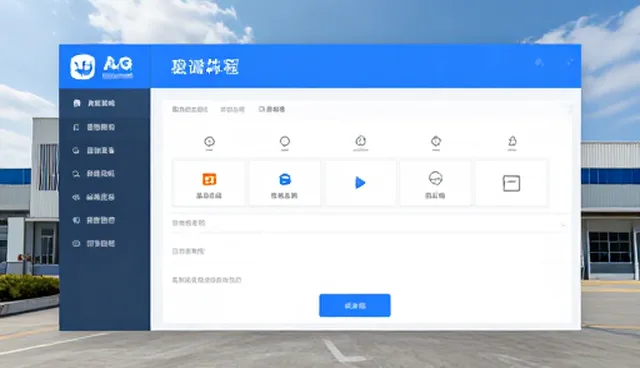The height and width of the screenshot is (368, 640).
Task: Open the fifth sidebar item with megaphone icon
Action: pyautogui.click(x=104, y=197)
